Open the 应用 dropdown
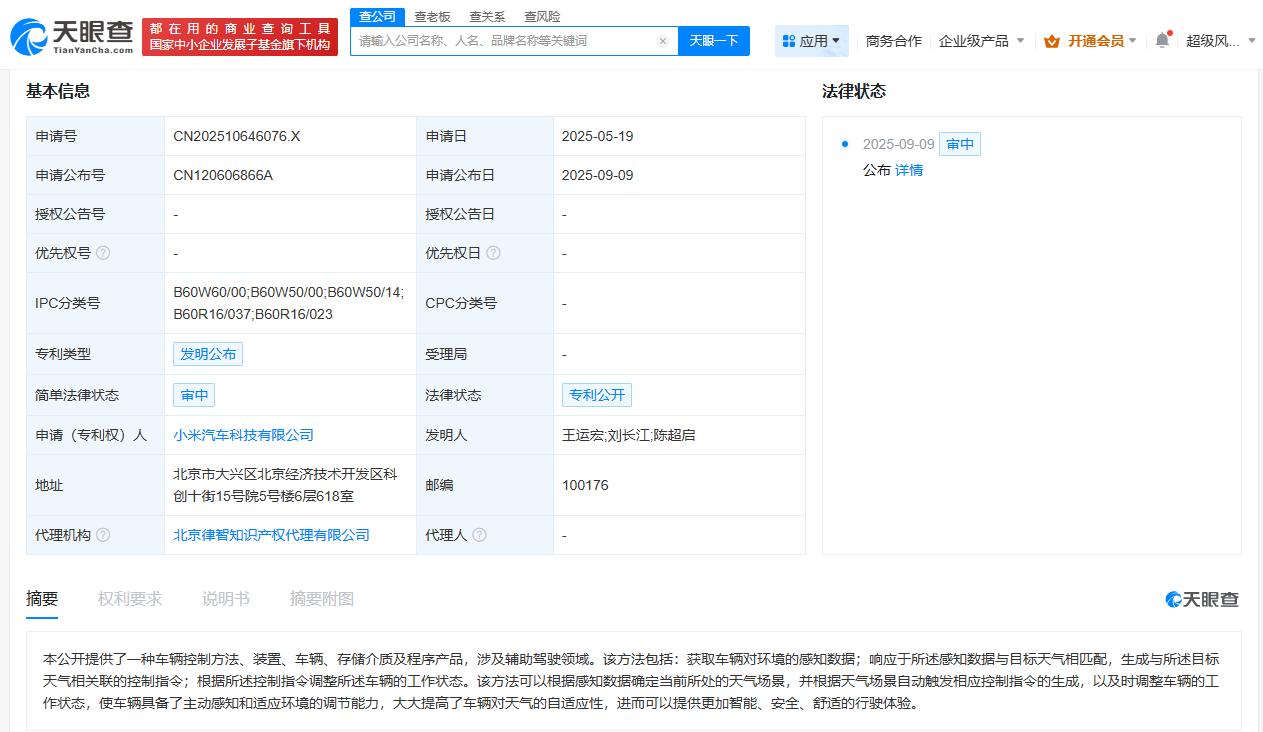The width and height of the screenshot is (1263, 732). tap(812, 41)
